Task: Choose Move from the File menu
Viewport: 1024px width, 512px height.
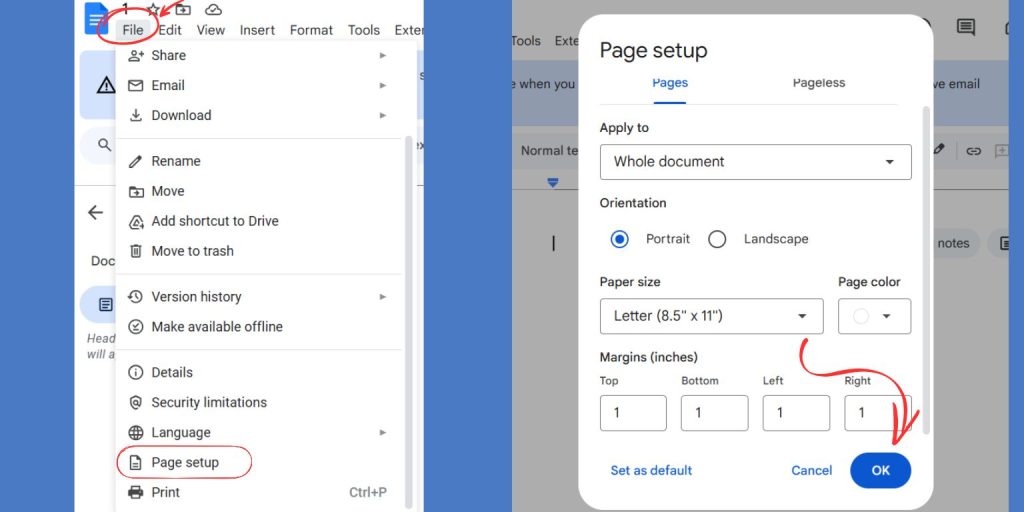Action: click(260, 191)
